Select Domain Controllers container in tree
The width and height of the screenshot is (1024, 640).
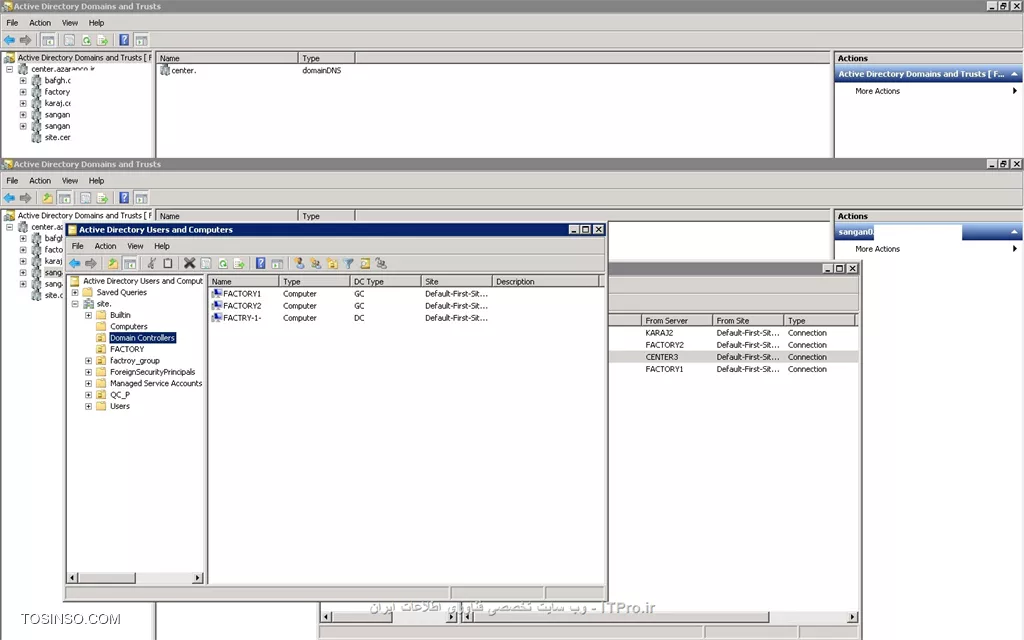(142, 338)
